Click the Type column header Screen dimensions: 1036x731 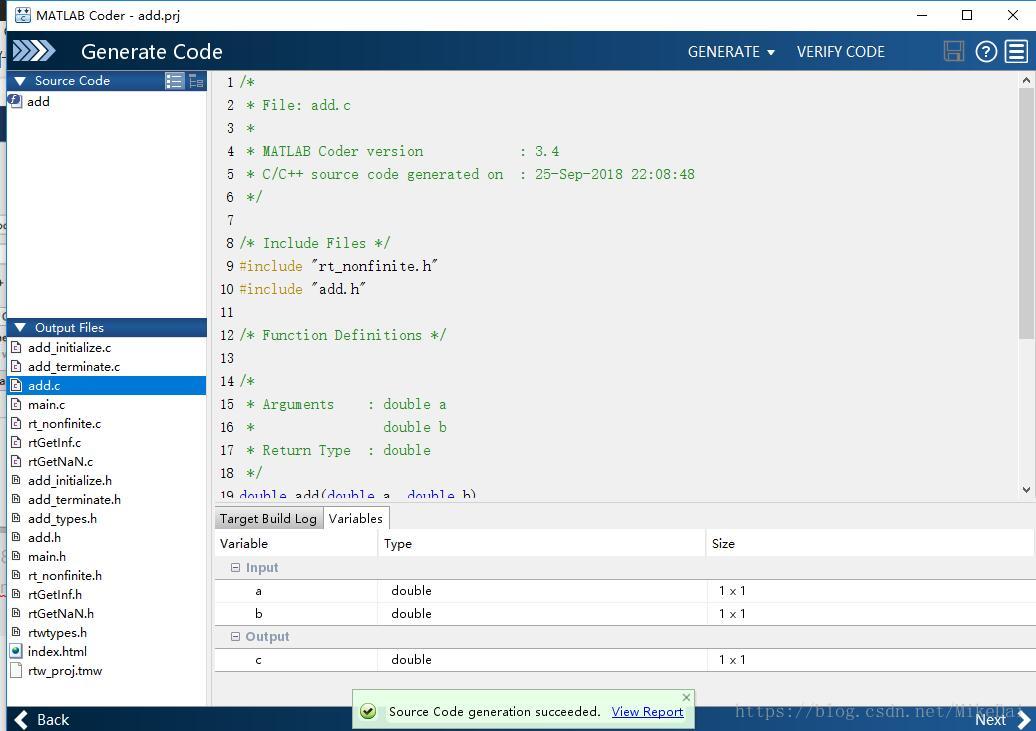coord(542,543)
